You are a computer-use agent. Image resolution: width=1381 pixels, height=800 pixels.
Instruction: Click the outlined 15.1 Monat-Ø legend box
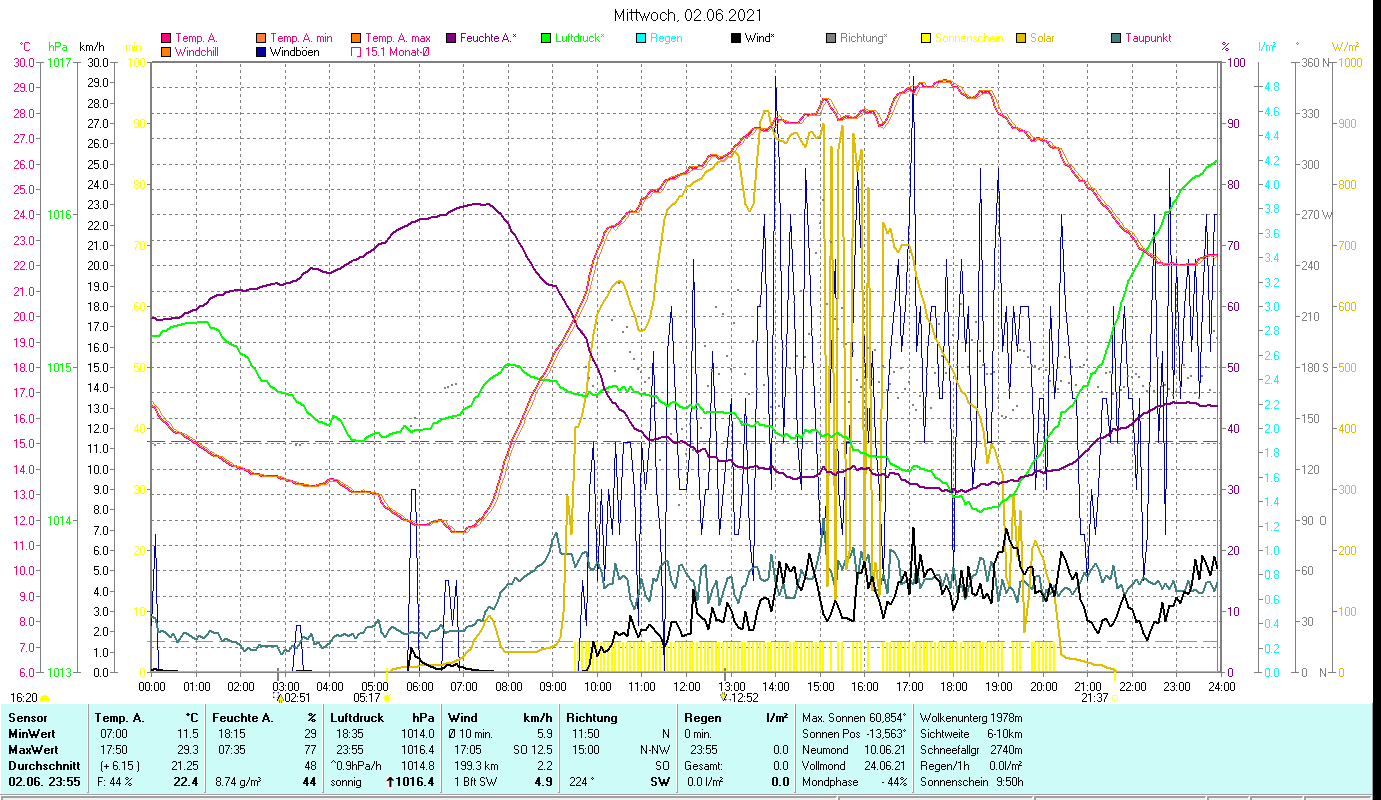tap(355, 52)
